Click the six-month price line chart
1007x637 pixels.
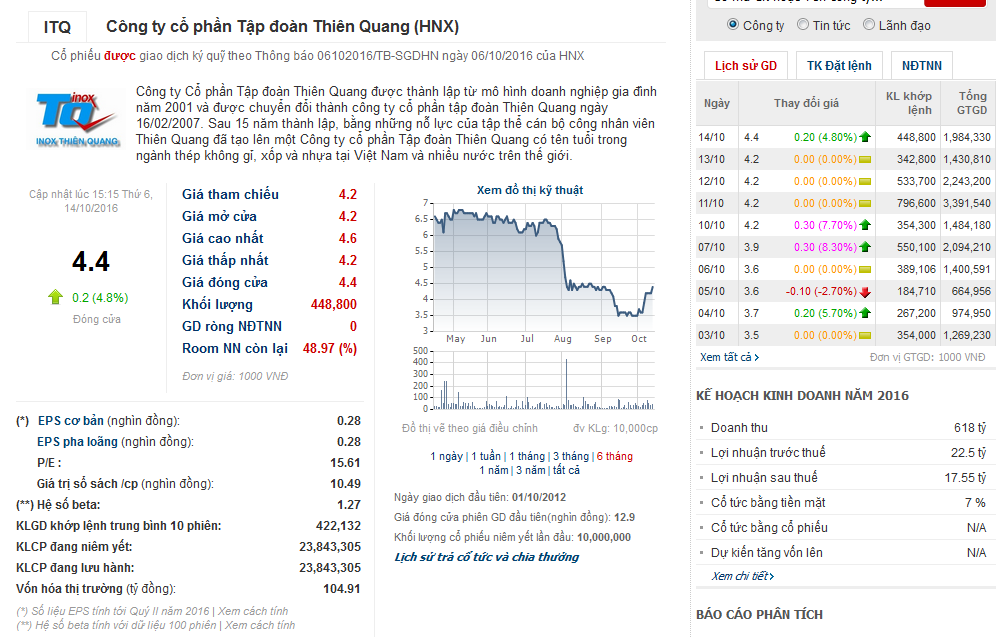coord(544,267)
